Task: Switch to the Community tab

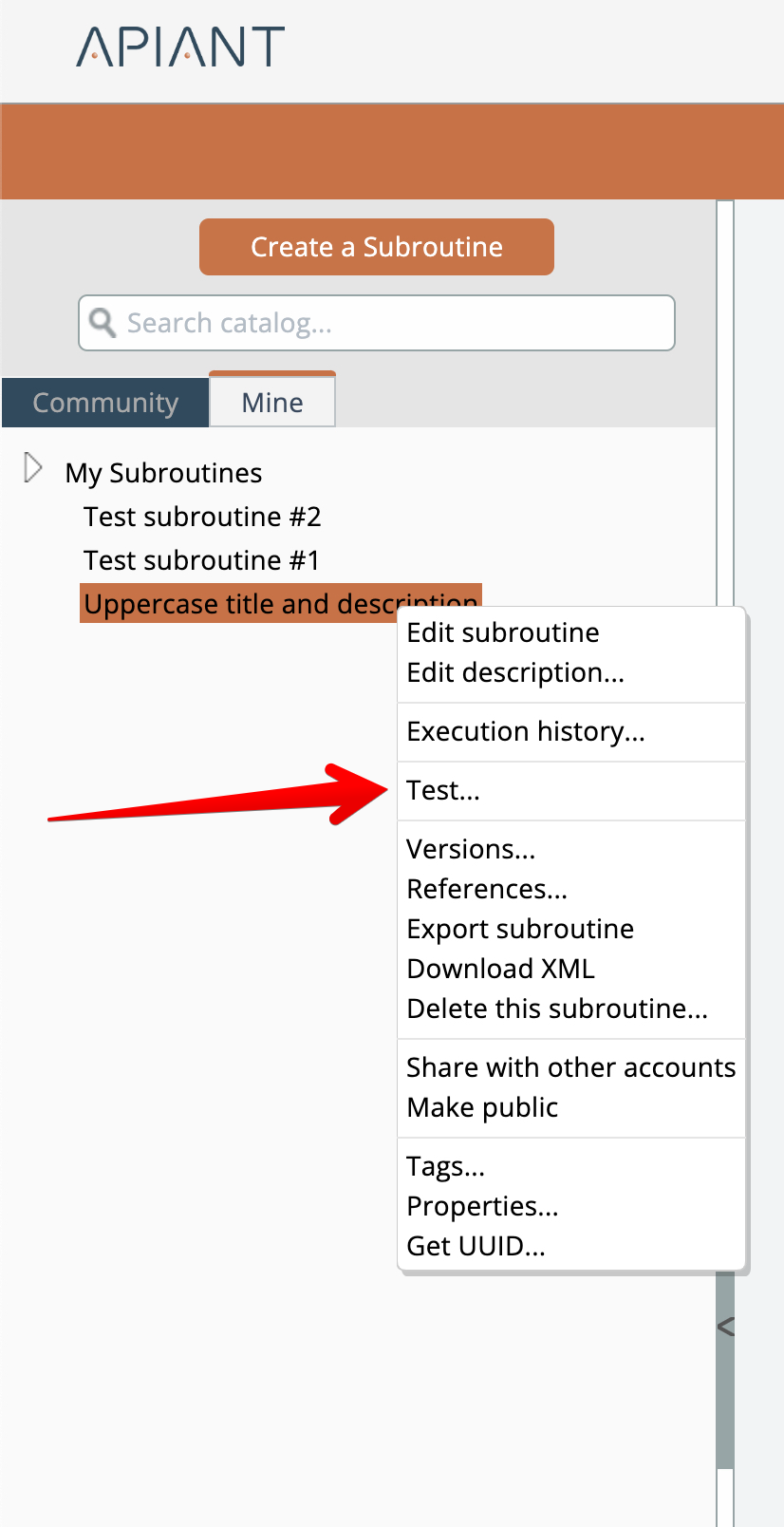Action: (105, 403)
